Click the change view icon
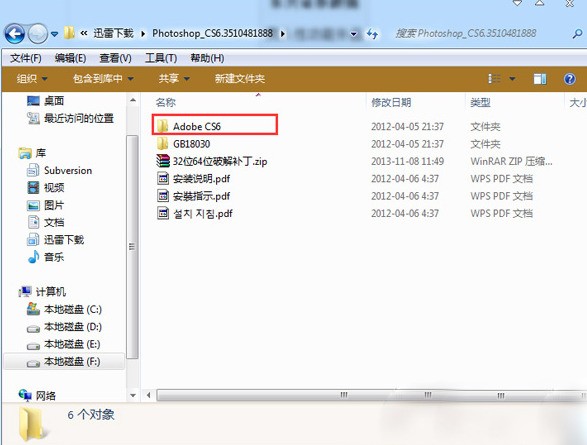The height and width of the screenshot is (445, 587). coord(495,79)
